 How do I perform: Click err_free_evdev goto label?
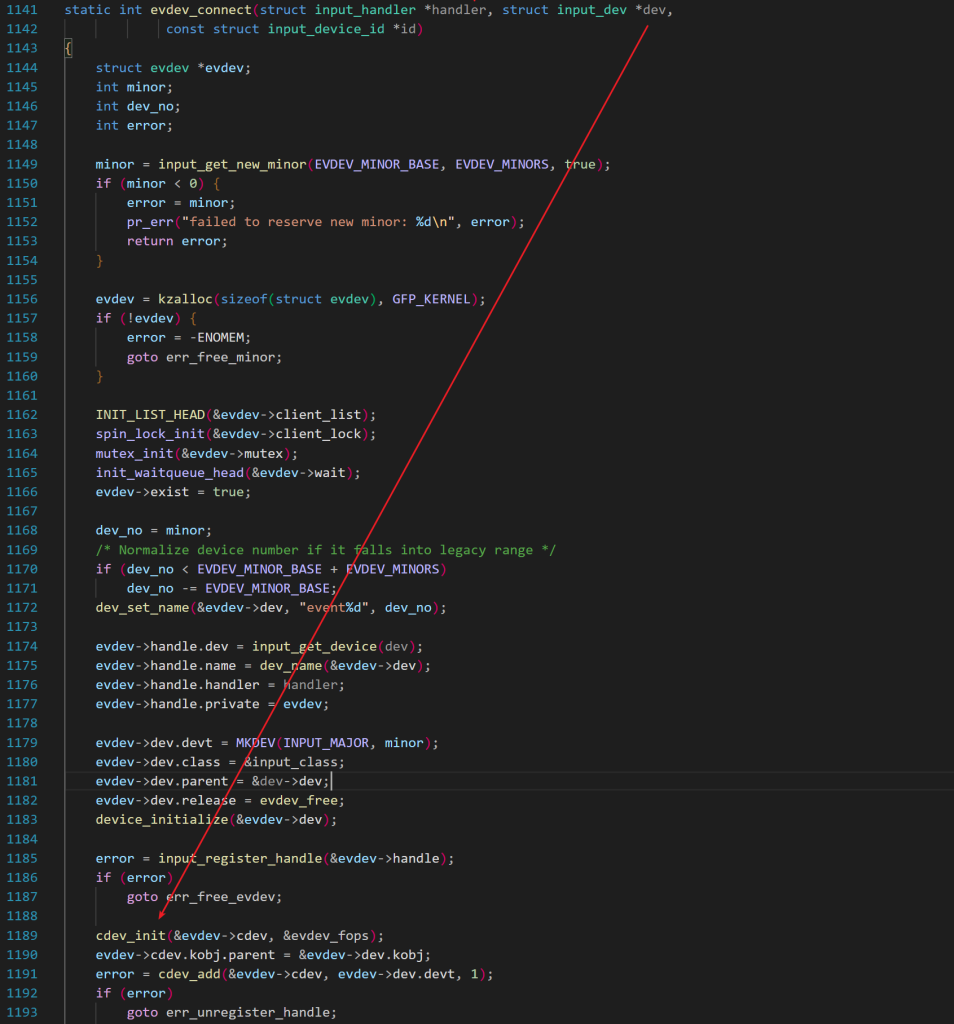(220, 897)
